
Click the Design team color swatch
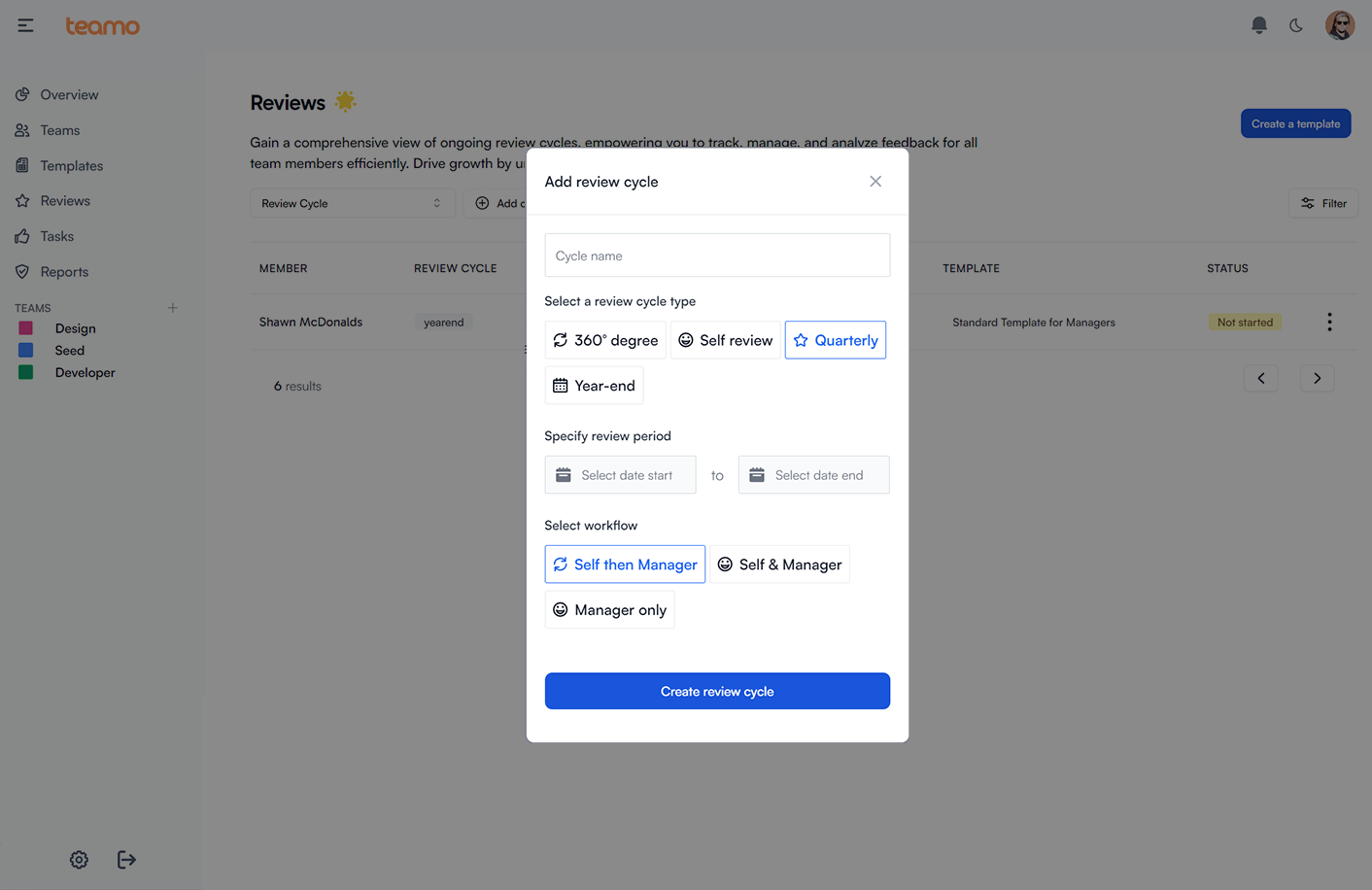[x=26, y=328]
